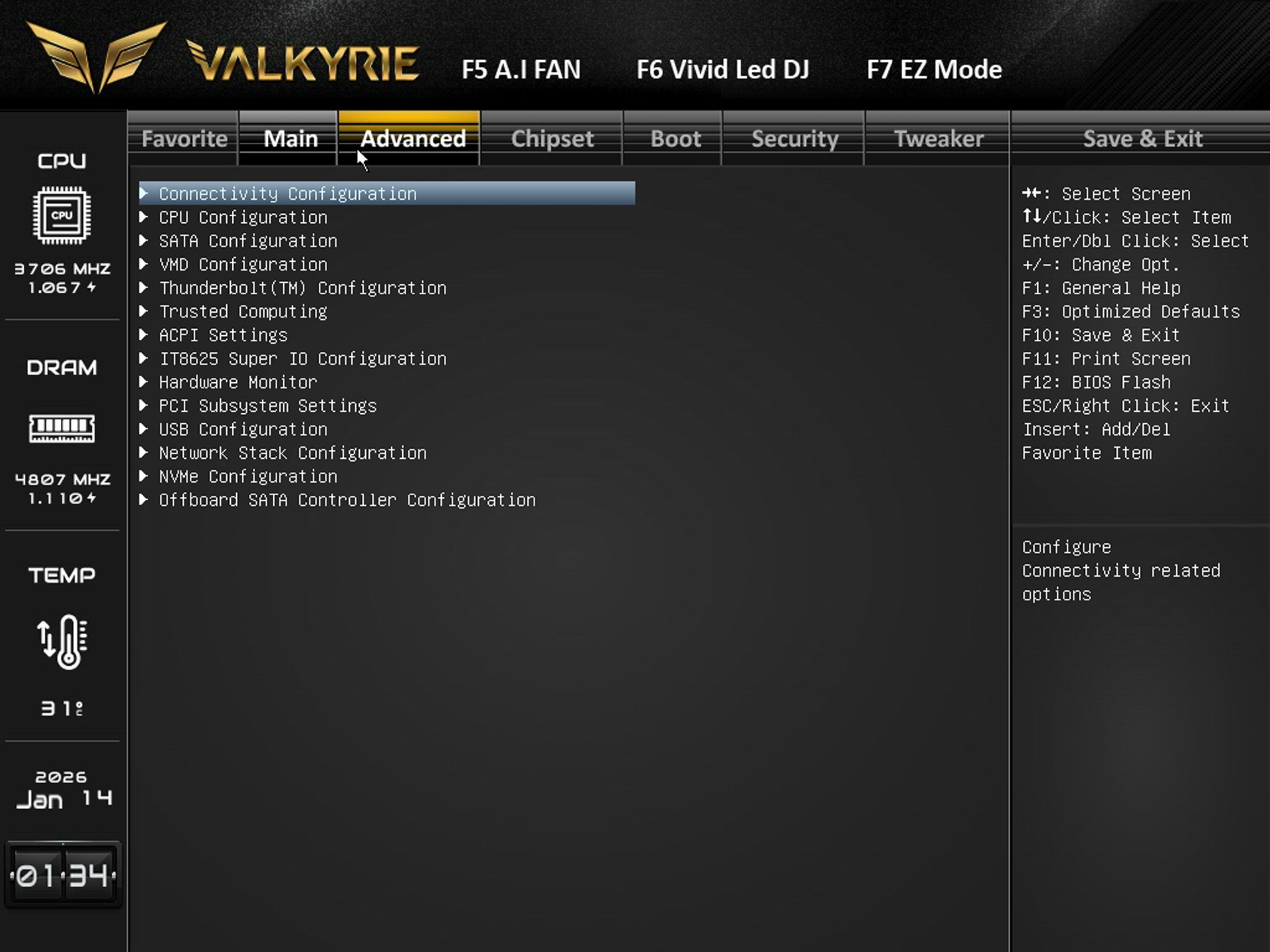Switch to the Tweaker tab
Screen dimensions: 1270x952
(x=938, y=139)
